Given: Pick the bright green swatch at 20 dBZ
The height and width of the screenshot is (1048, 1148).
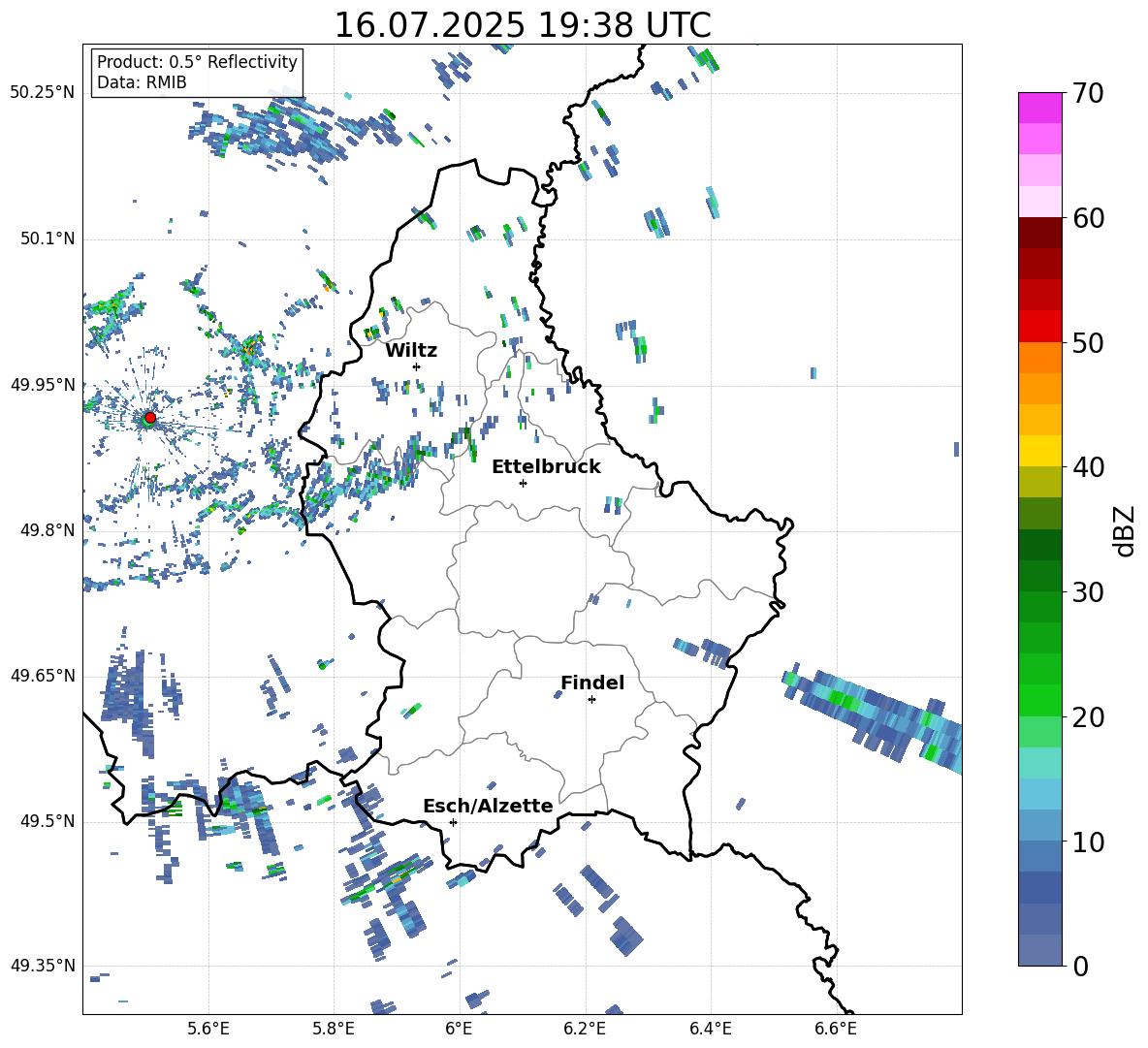Looking at the screenshot, I should [1039, 700].
